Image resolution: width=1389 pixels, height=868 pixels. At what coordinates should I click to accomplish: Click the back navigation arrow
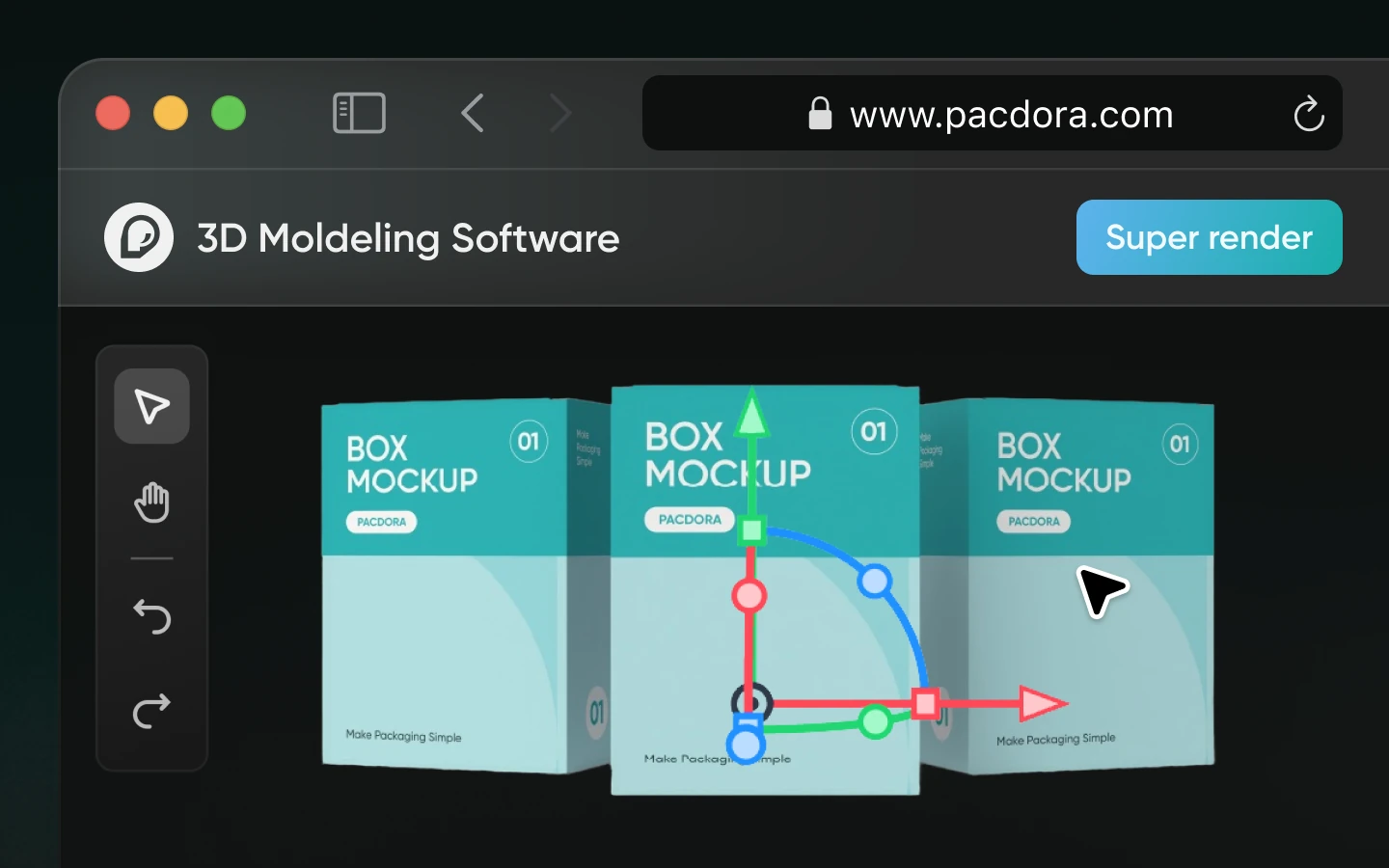coord(472,113)
